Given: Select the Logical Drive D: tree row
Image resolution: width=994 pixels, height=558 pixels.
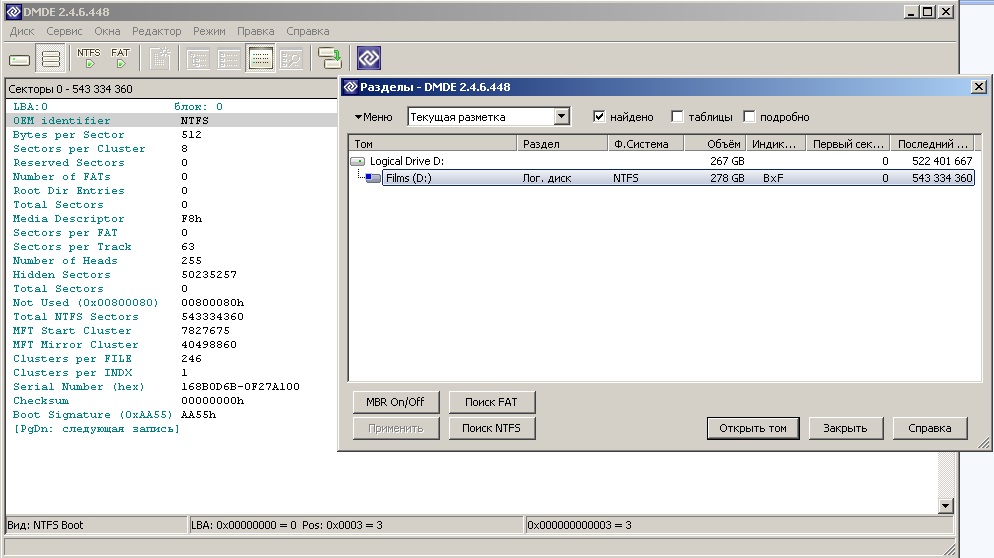Looking at the screenshot, I should click(x=407, y=161).
